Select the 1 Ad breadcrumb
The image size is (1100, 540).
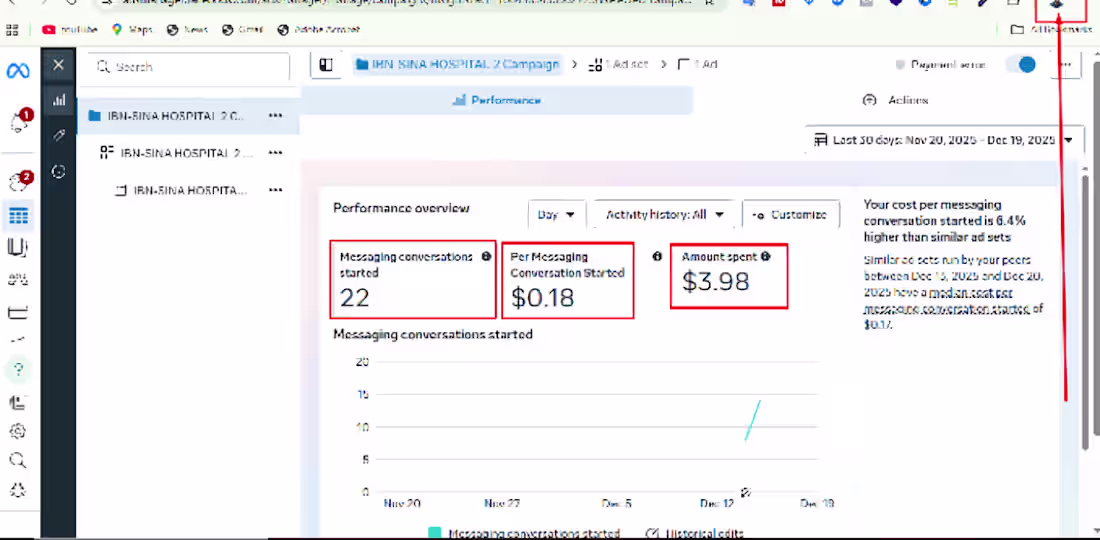point(697,65)
